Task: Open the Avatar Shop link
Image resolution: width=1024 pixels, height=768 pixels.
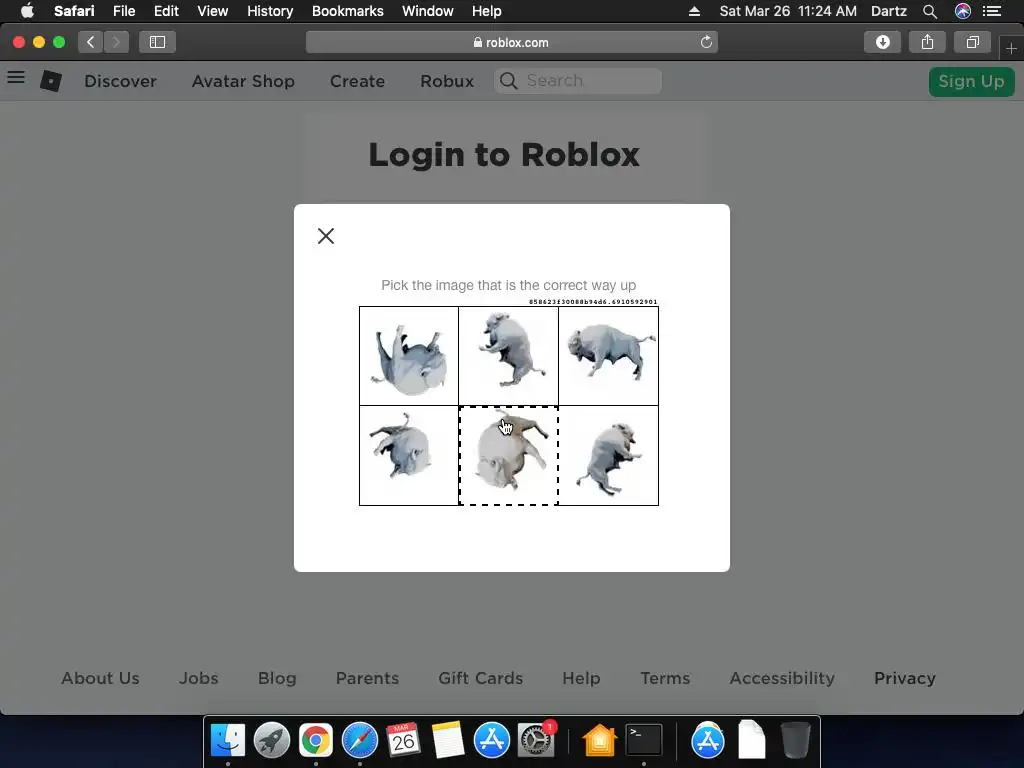Action: pos(243,81)
